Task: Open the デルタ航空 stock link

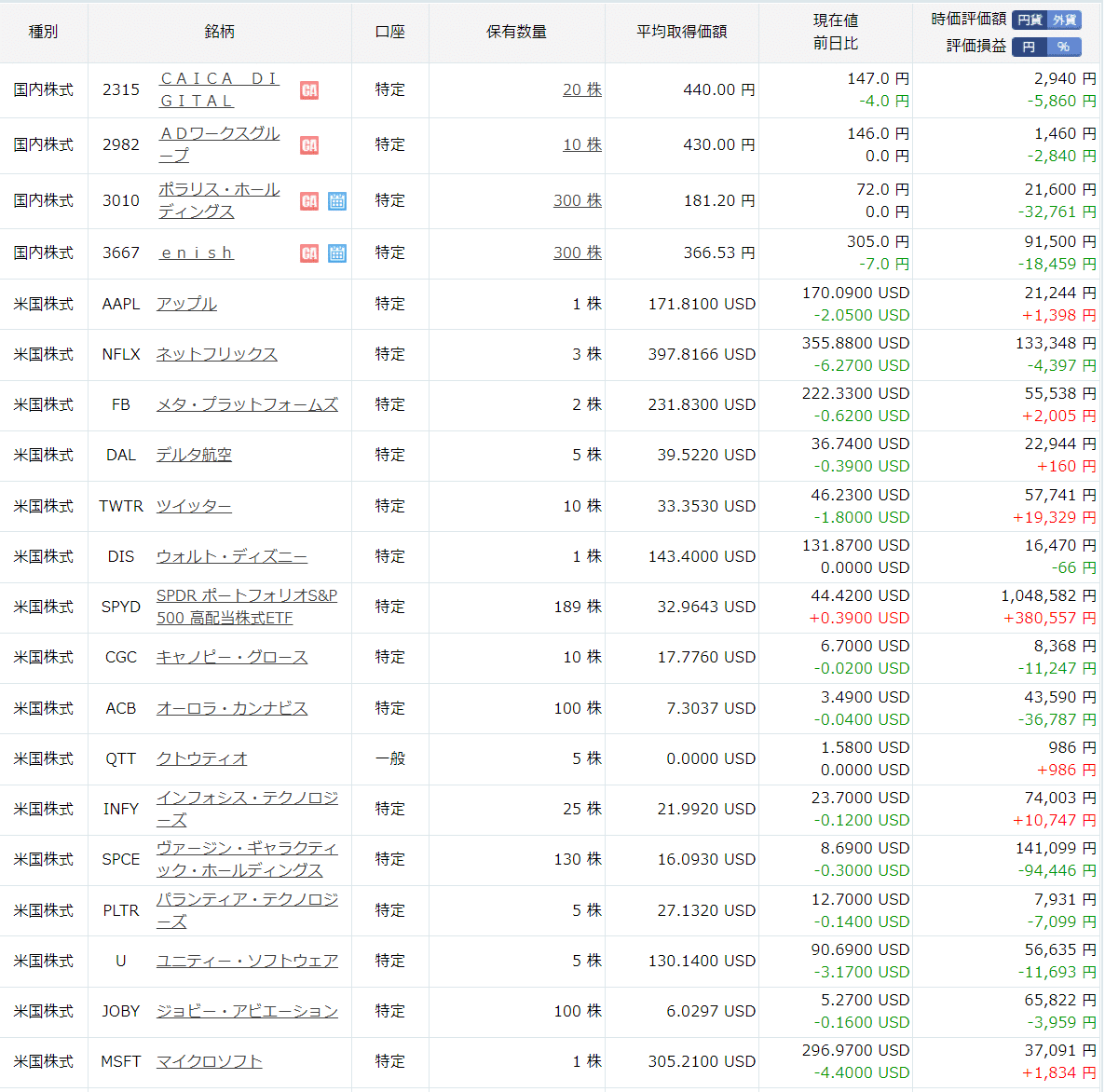Action: [195, 455]
